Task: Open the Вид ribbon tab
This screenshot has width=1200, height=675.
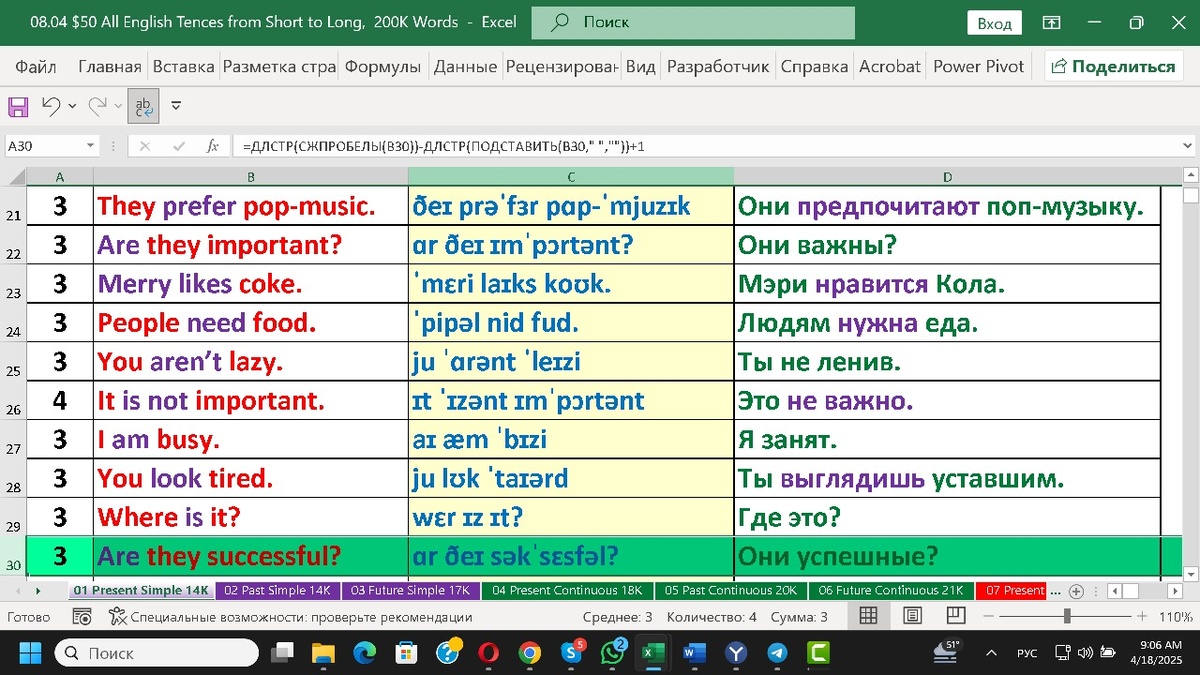Action: click(641, 67)
